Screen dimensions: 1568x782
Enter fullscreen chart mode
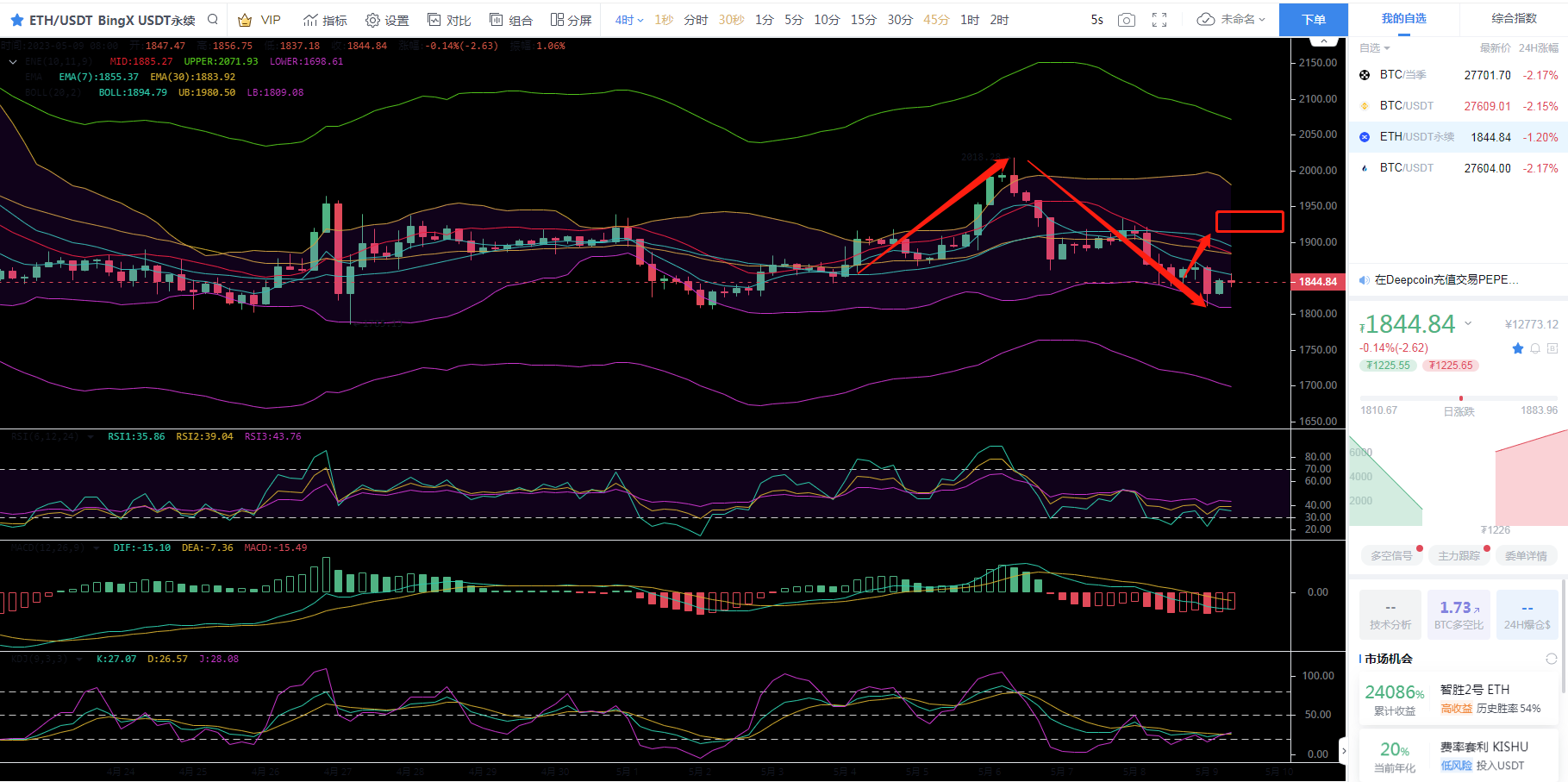tap(1159, 20)
